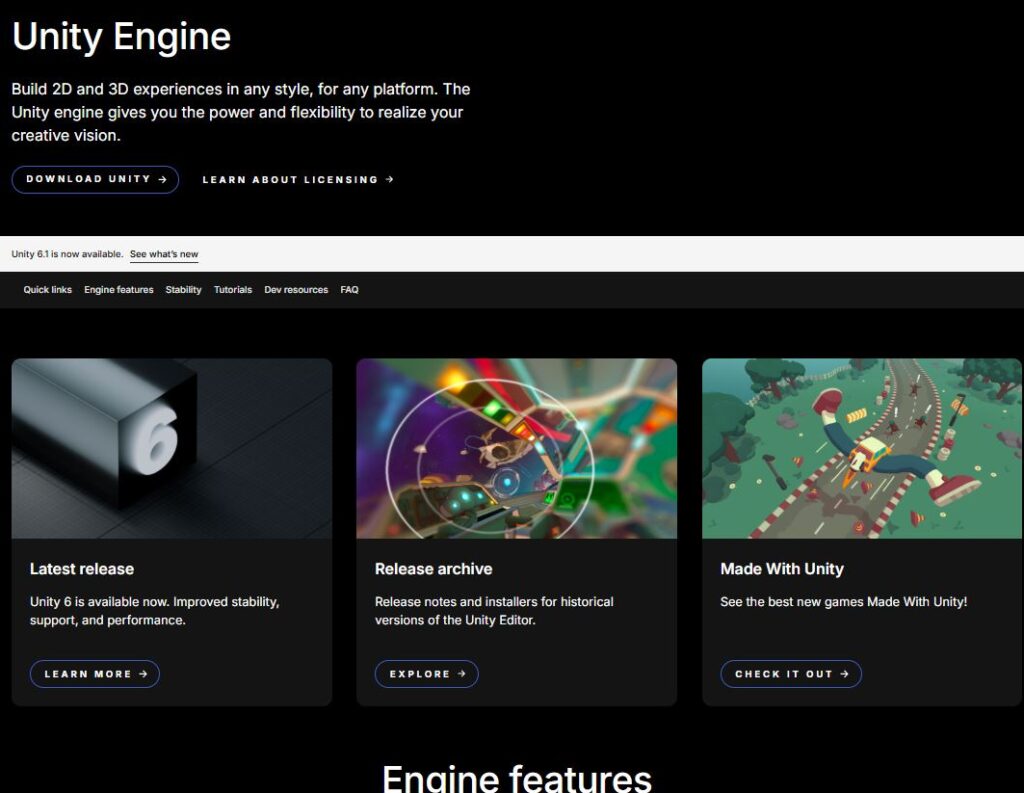Image resolution: width=1024 pixels, height=793 pixels.
Task: Select Engine features in the navigation bar
Action: pyautogui.click(x=119, y=290)
